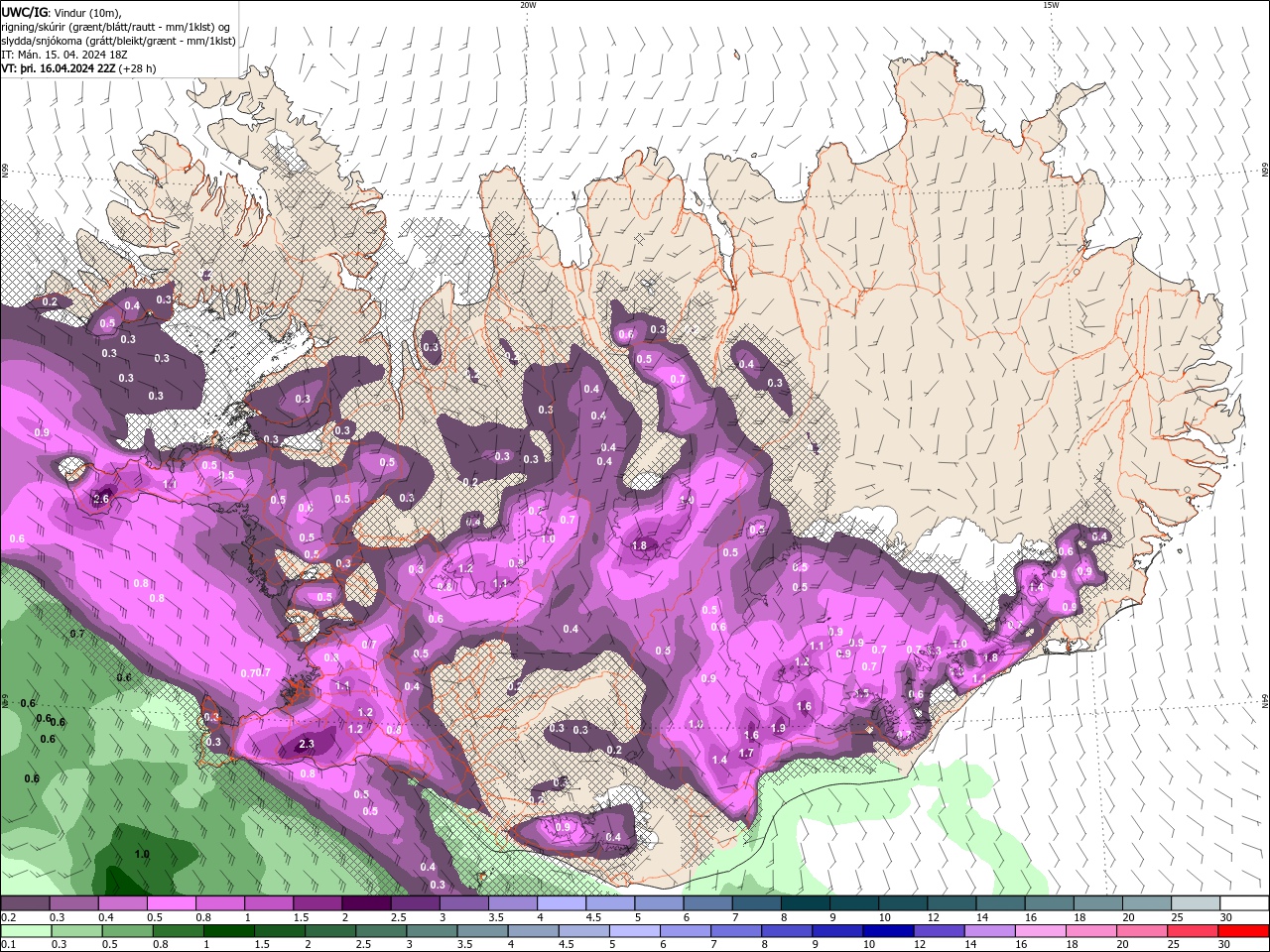Viewport: 1270px width, 952px height.
Task: Click the 'slydda/snjókoma (grátt/bleikt/grænt - mm/1klst)' line
Action: (118, 41)
